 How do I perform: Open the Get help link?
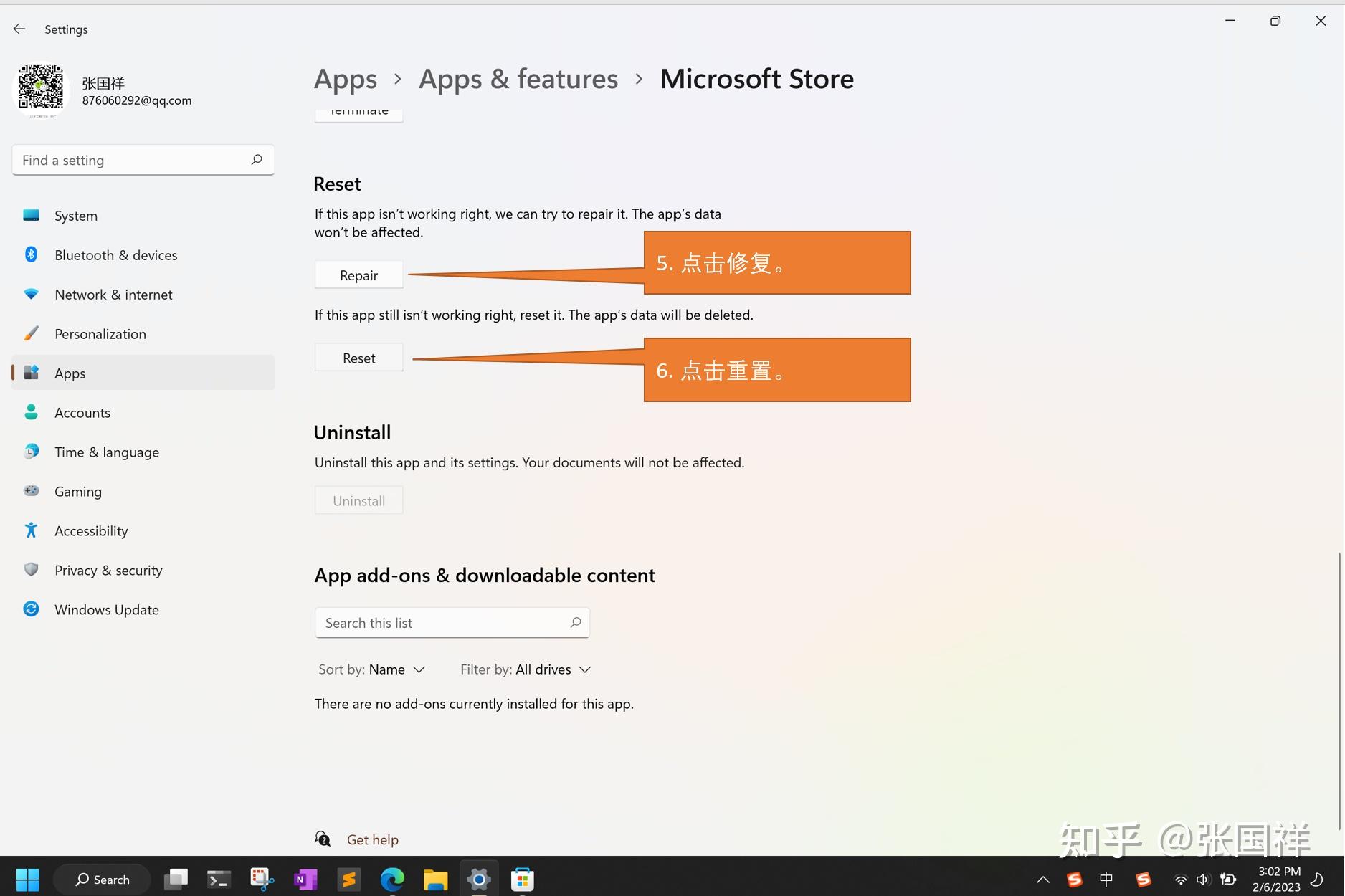click(x=372, y=839)
